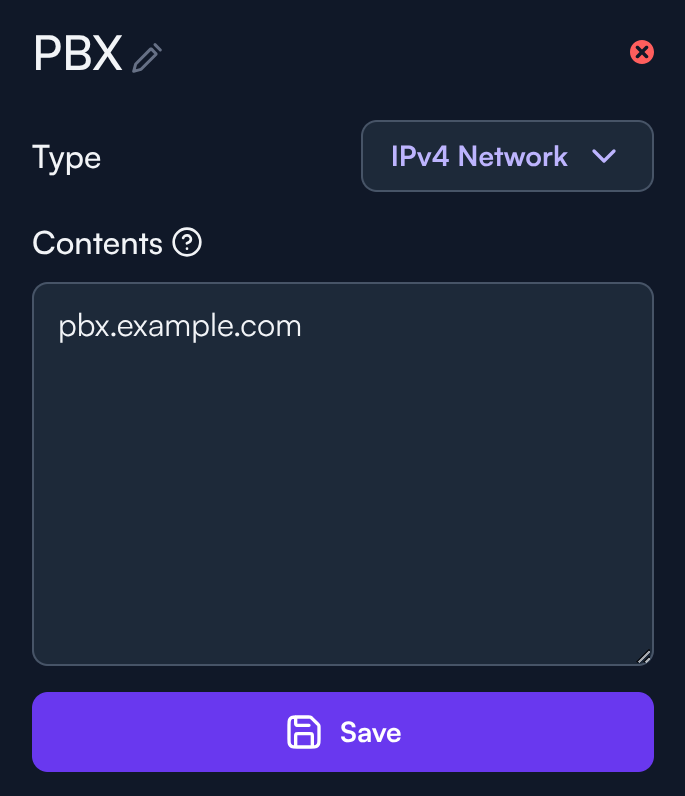Click the 'Type' field label
This screenshot has height=796, width=685.
(66, 157)
